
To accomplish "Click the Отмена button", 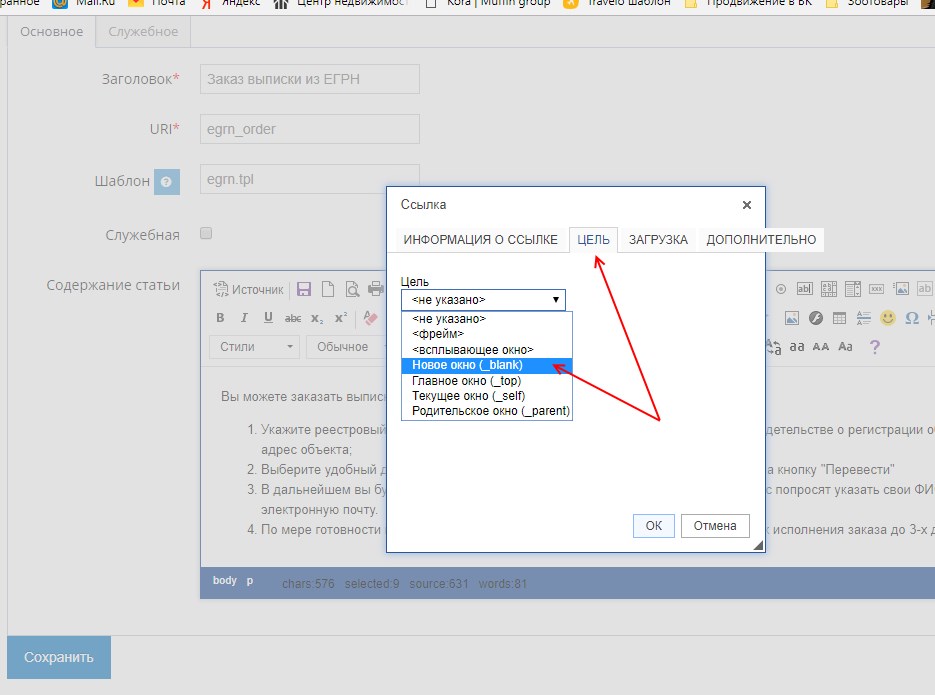I will pos(715,526).
